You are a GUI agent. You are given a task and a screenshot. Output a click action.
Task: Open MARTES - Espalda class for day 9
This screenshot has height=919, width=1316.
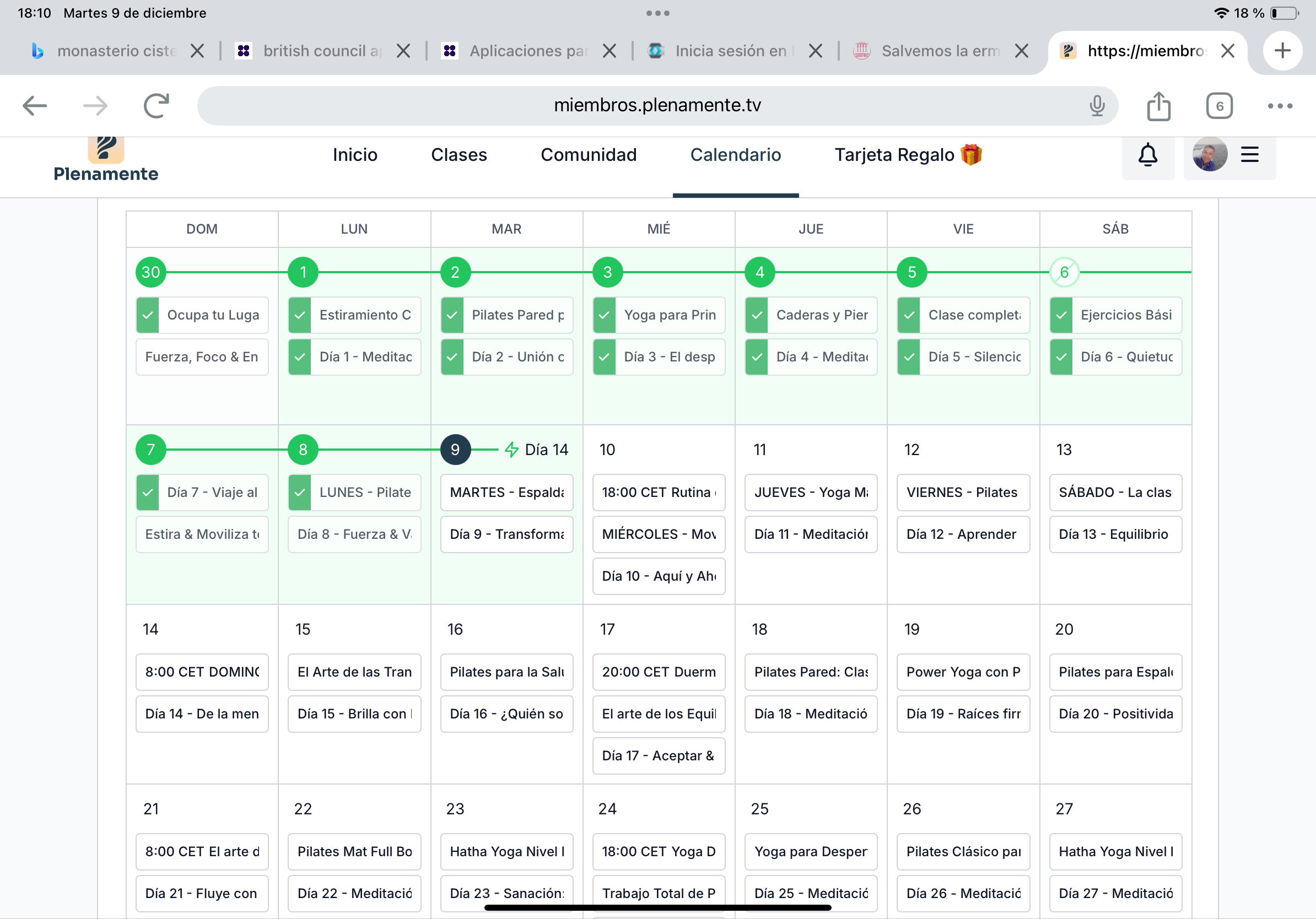[x=506, y=493]
